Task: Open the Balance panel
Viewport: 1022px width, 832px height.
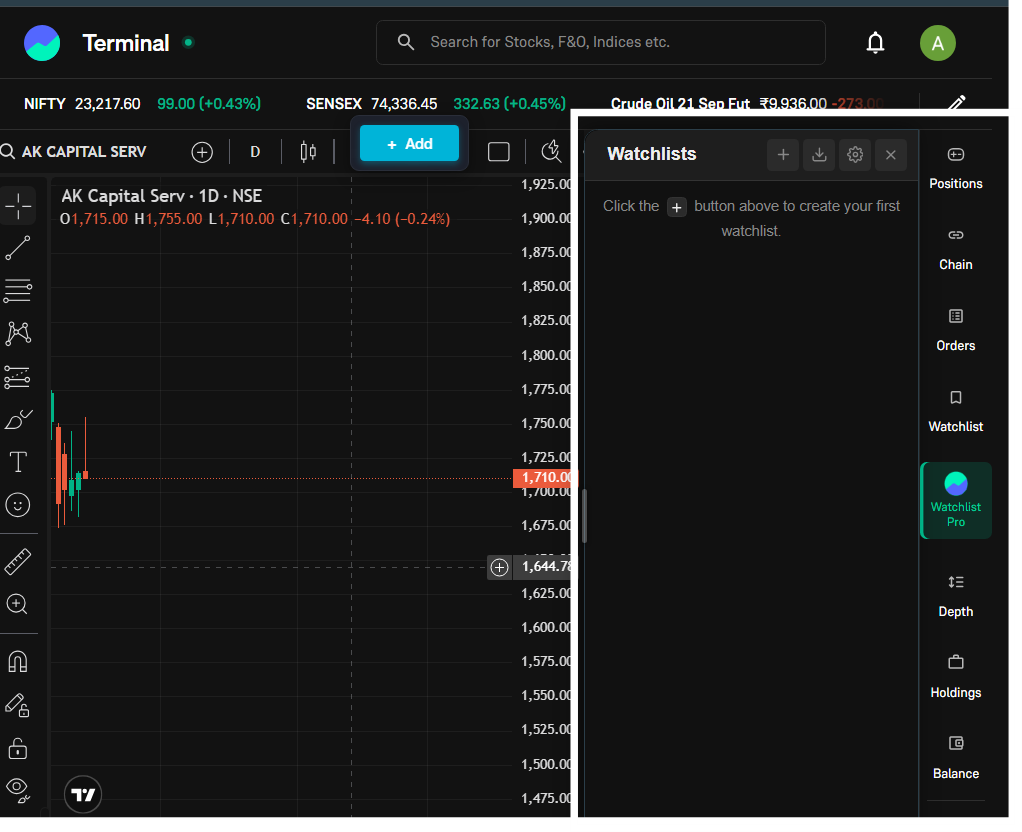Action: (x=956, y=758)
